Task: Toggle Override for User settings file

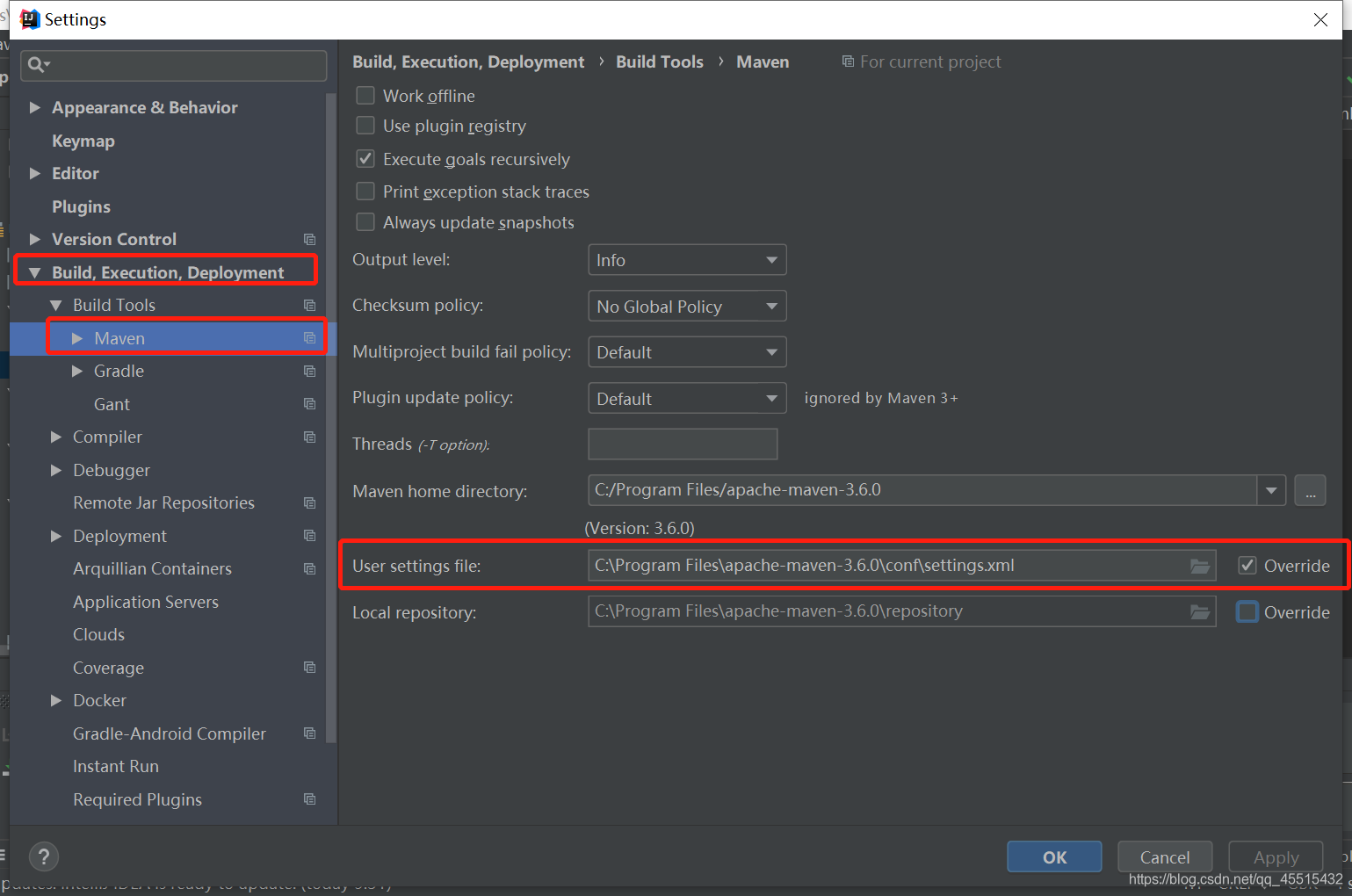Action: click(x=1247, y=566)
